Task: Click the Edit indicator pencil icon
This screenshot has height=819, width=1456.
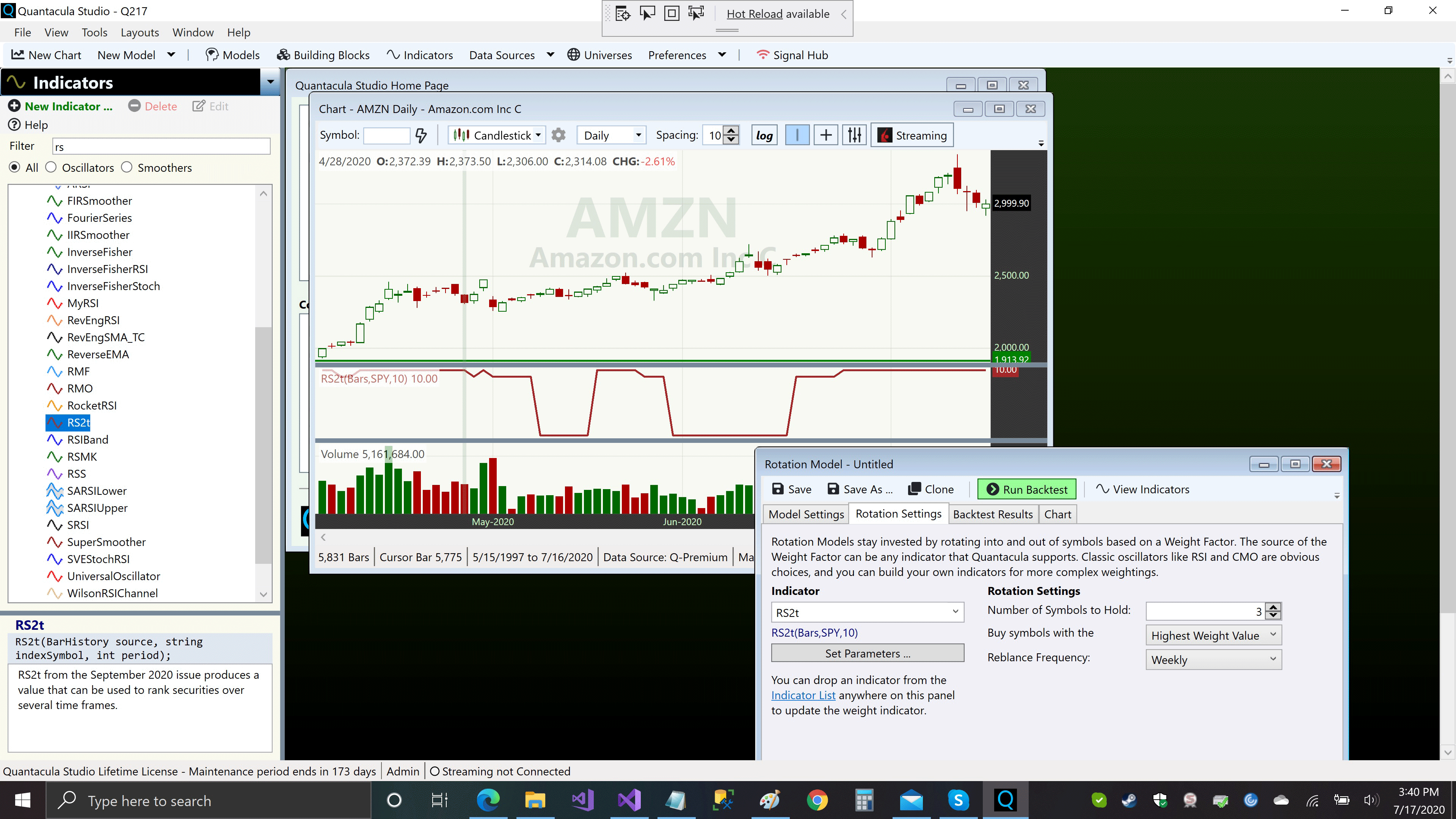Action: [x=198, y=106]
